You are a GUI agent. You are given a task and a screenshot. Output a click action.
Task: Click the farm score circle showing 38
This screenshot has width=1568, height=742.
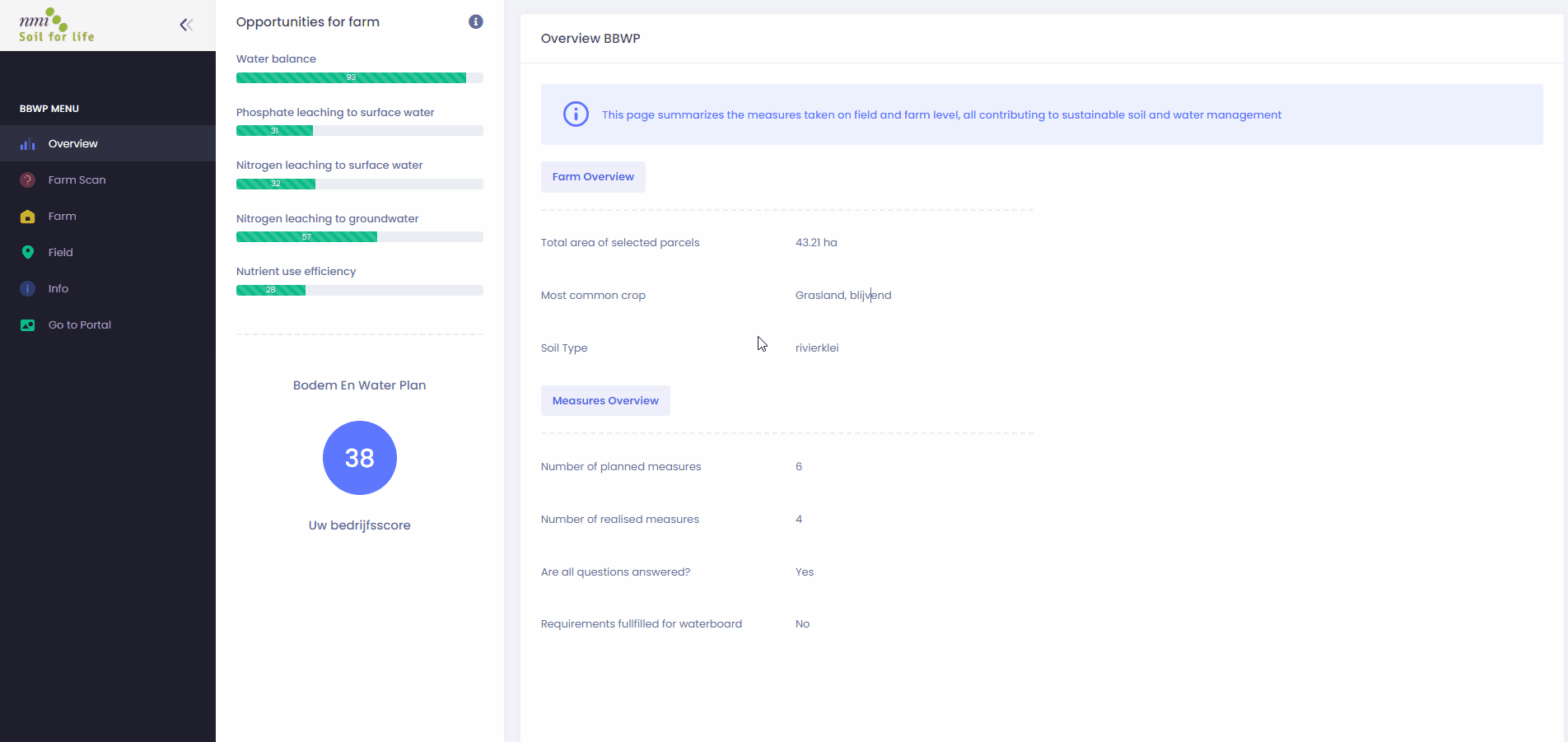click(360, 458)
